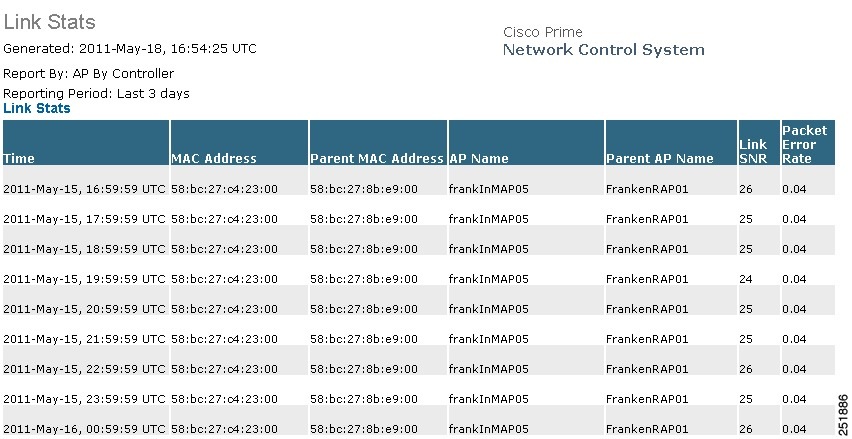
Task: Click the Link SNR value 24
Action: 746,279
